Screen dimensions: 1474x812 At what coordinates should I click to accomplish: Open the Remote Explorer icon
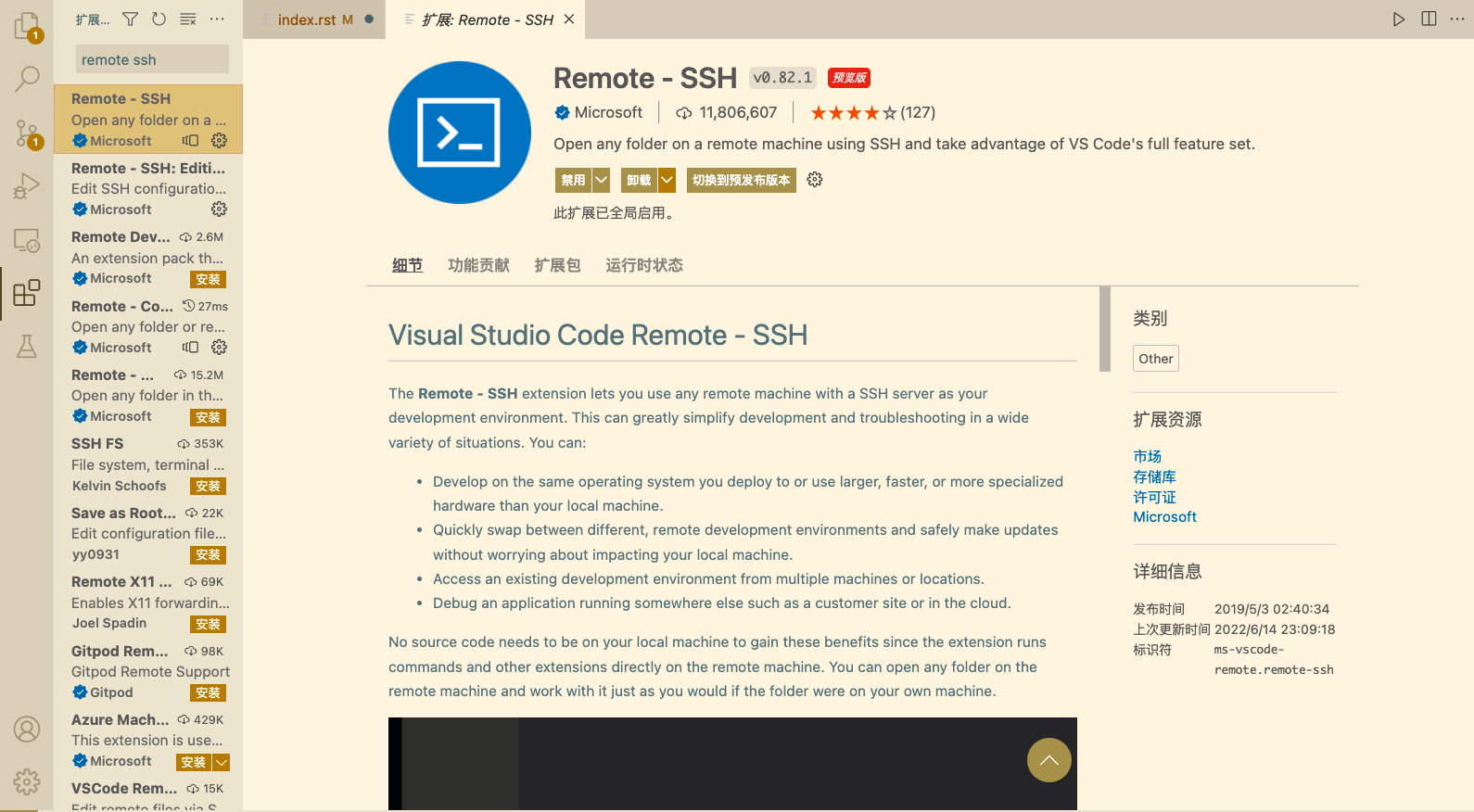27,240
